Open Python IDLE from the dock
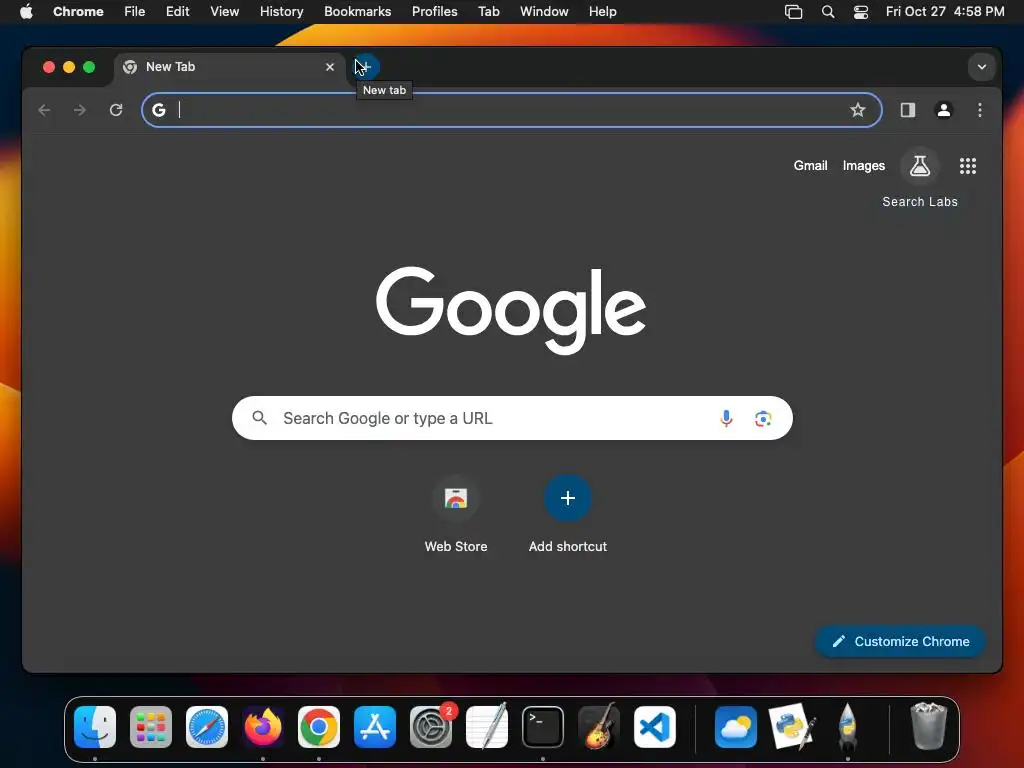1024x768 pixels. pyautogui.click(x=792, y=727)
